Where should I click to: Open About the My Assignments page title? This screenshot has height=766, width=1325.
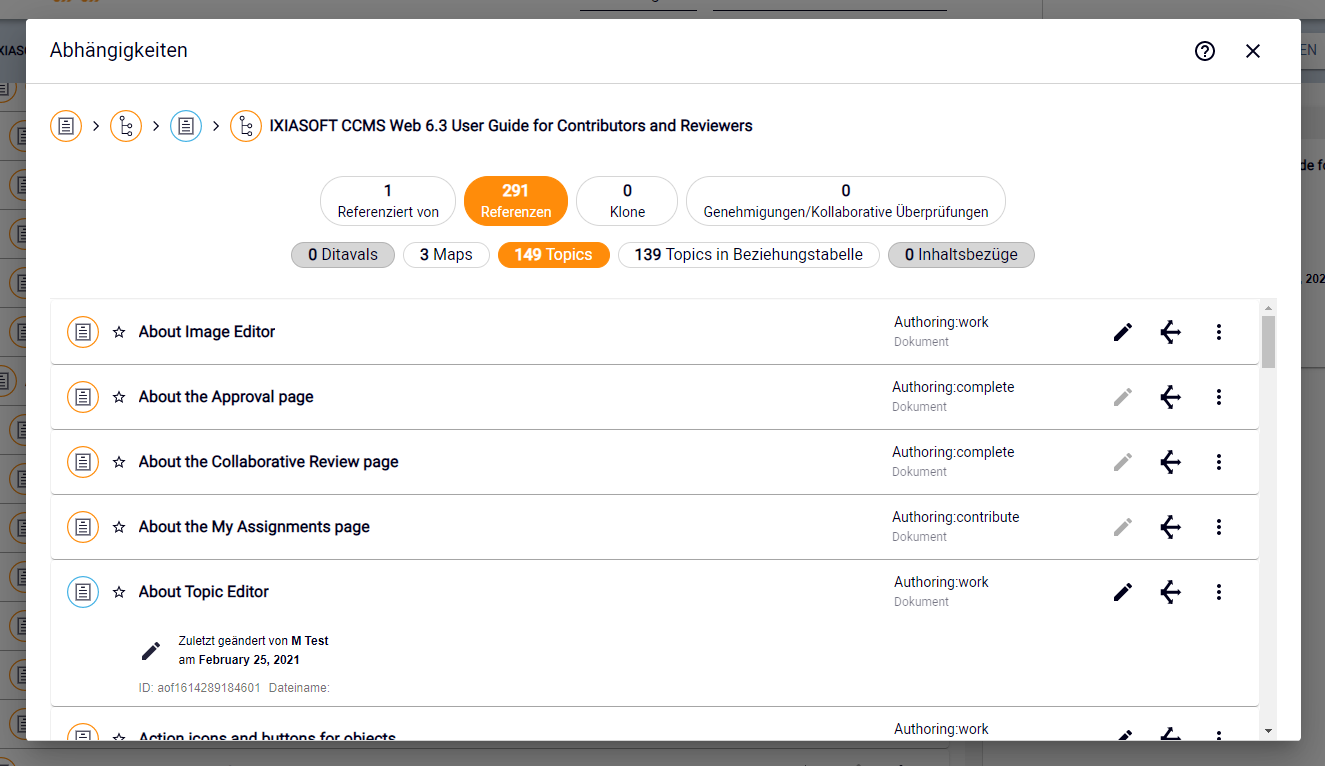(x=254, y=527)
